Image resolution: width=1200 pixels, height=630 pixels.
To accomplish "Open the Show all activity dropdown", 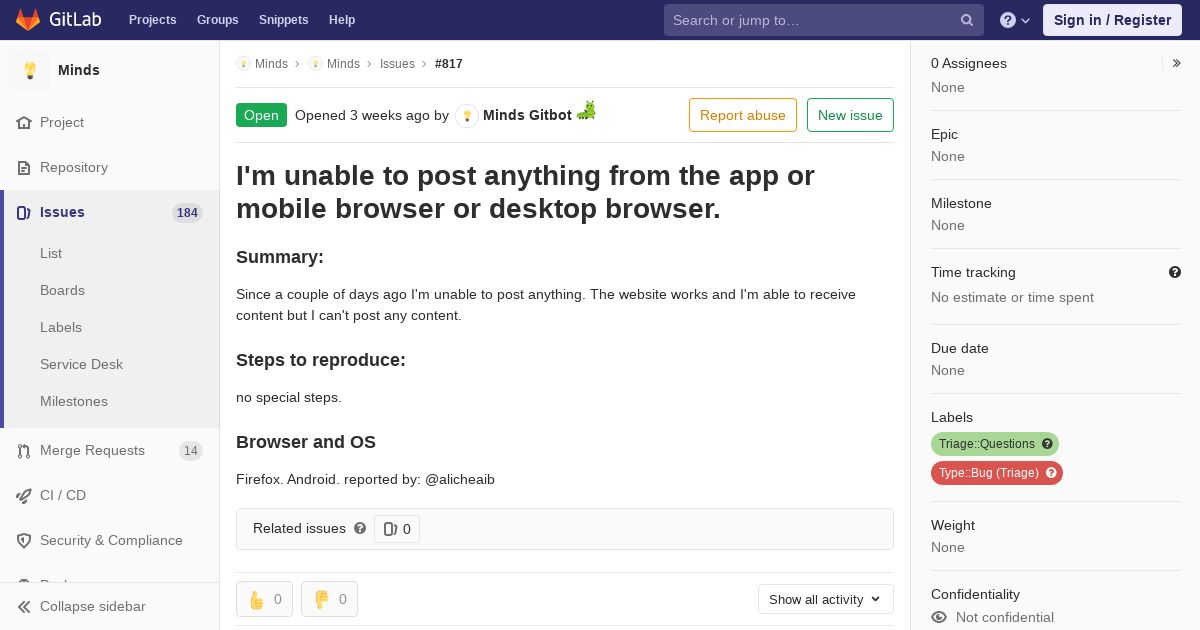I will pyautogui.click(x=826, y=599).
